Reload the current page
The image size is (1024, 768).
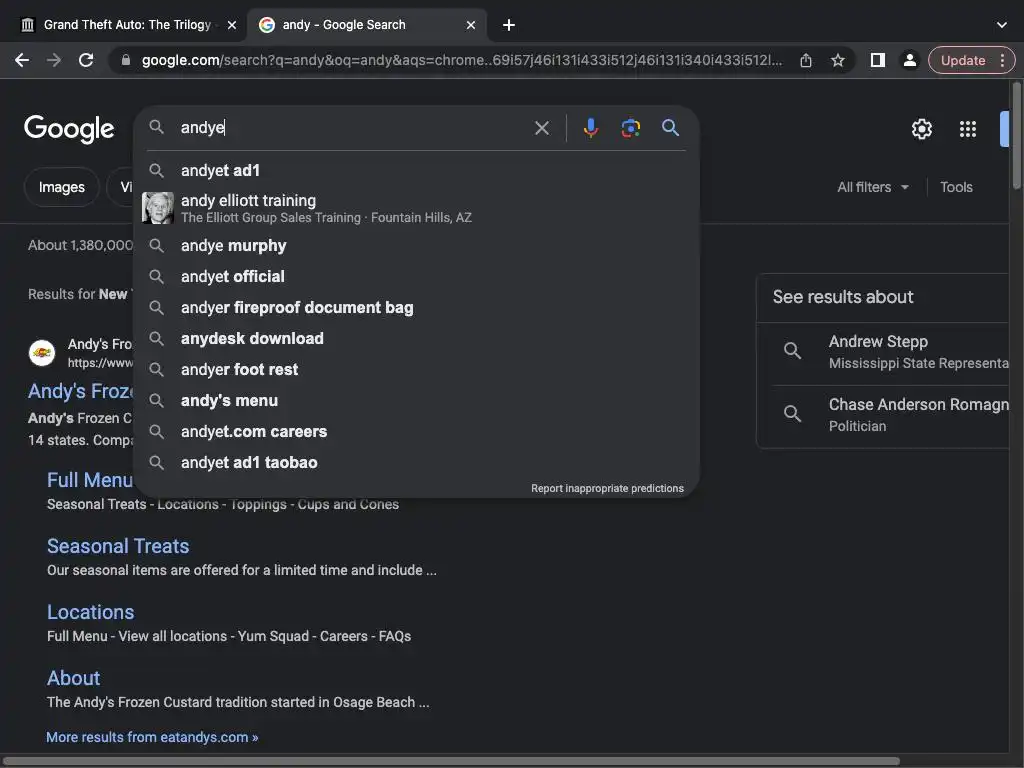(x=86, y=60)
